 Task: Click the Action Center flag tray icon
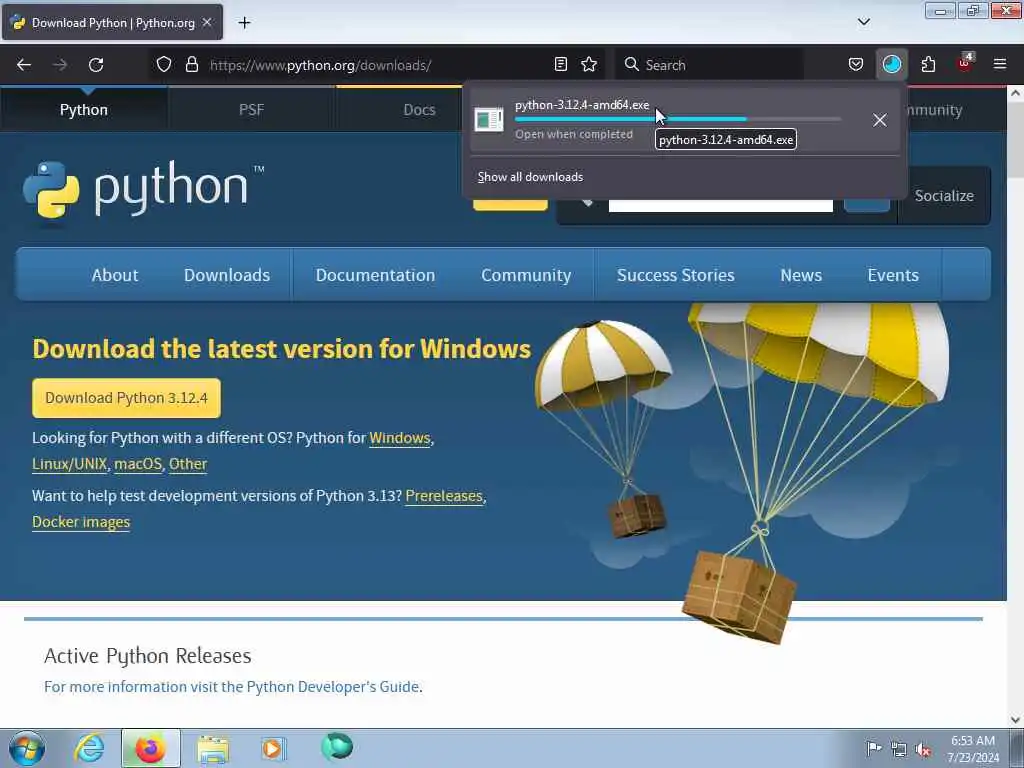click(x=874, y=748)
